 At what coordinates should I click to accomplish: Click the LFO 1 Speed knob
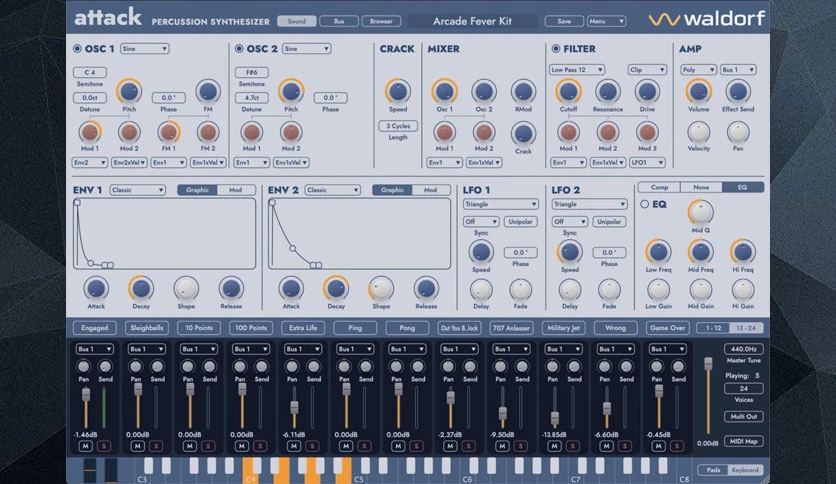pyautogui.click(x=481, y=252)
